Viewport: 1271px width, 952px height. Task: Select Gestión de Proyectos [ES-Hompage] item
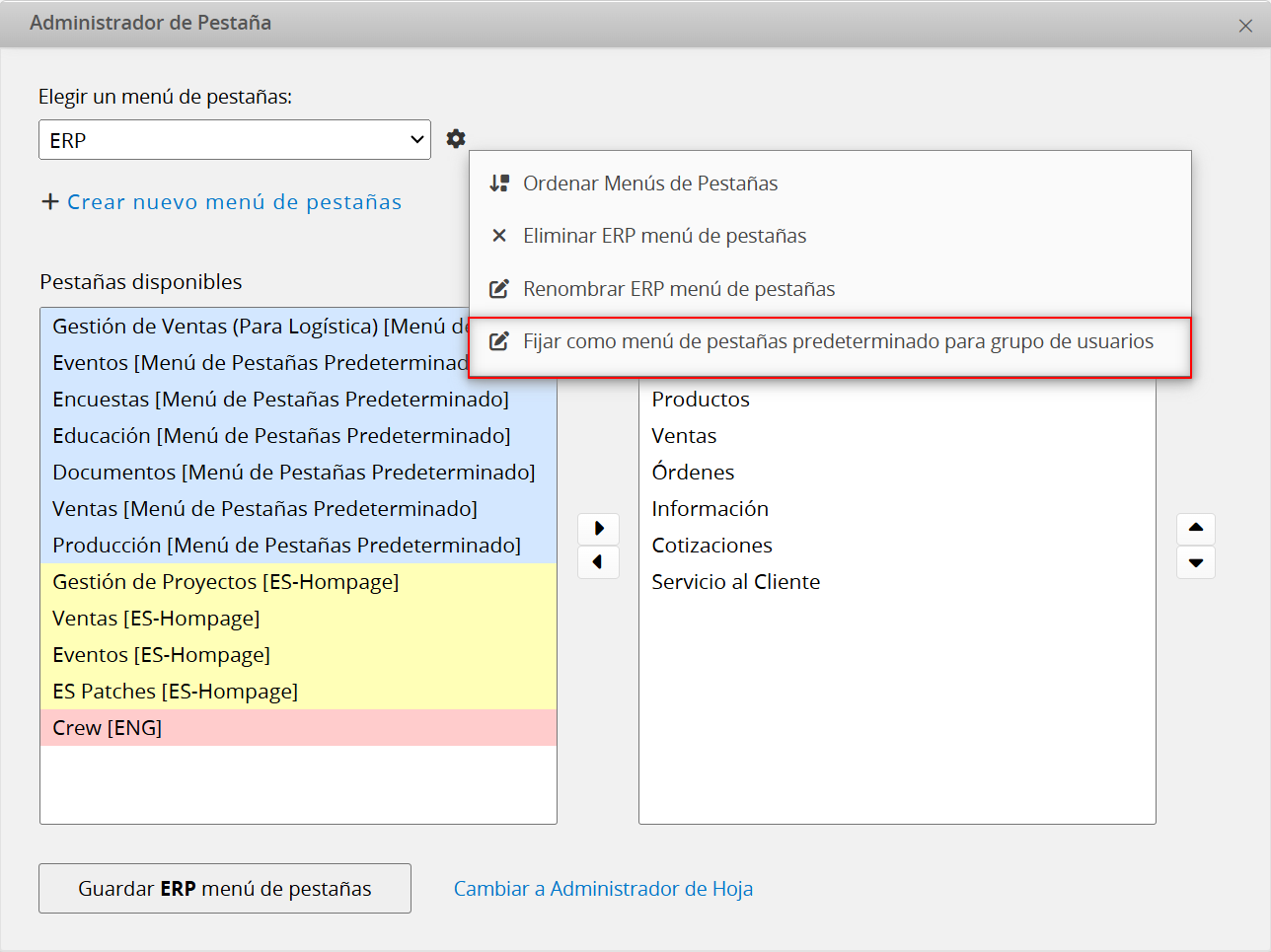pyautogui.click(x=226, y=582)
